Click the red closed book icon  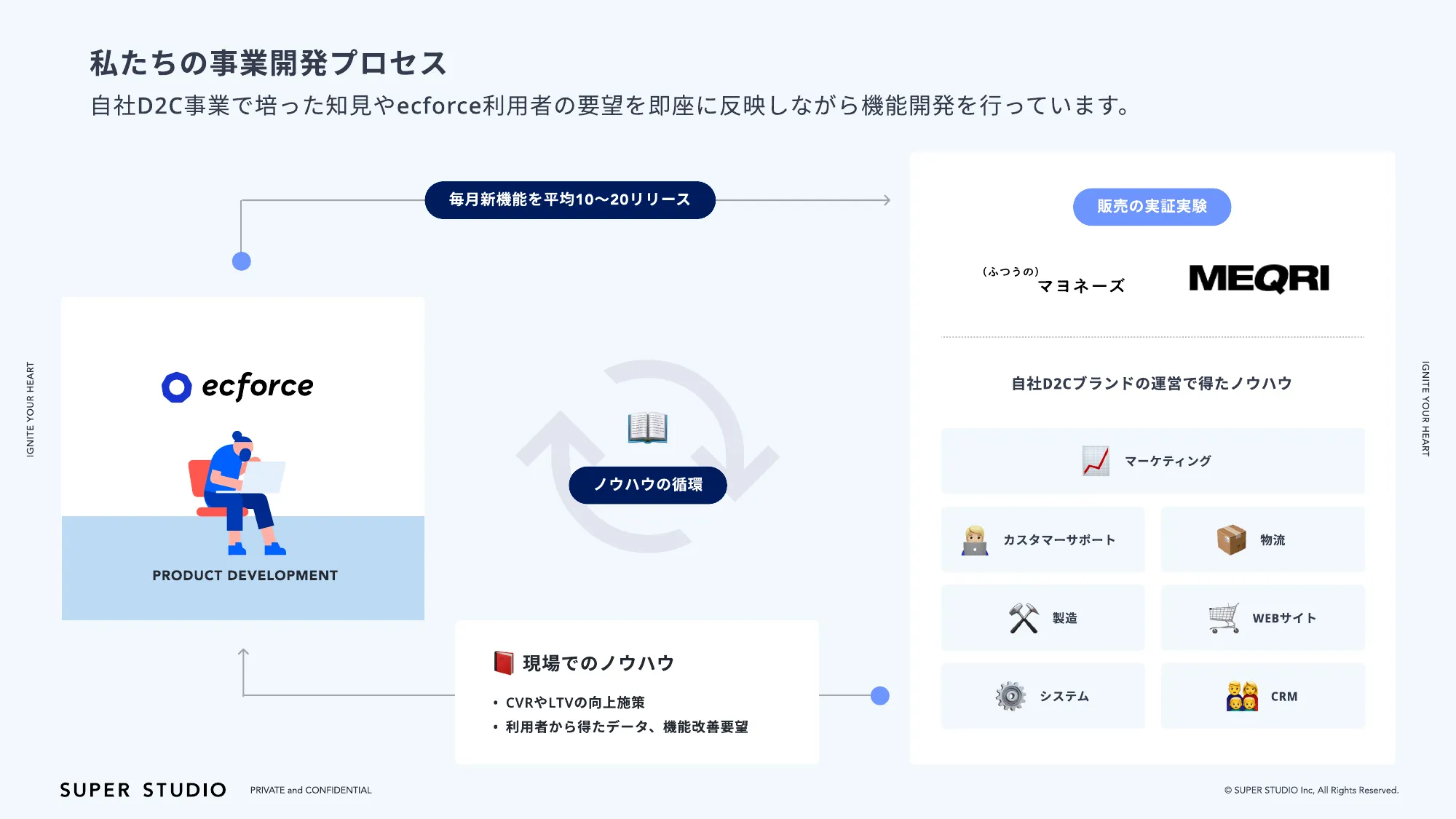coord(504,662)
